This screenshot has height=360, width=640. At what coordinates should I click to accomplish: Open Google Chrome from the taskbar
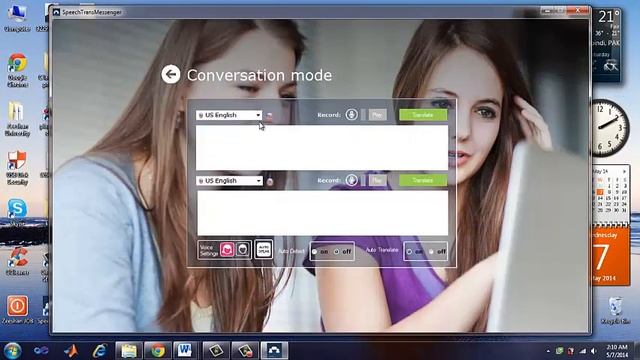[157, 351]
